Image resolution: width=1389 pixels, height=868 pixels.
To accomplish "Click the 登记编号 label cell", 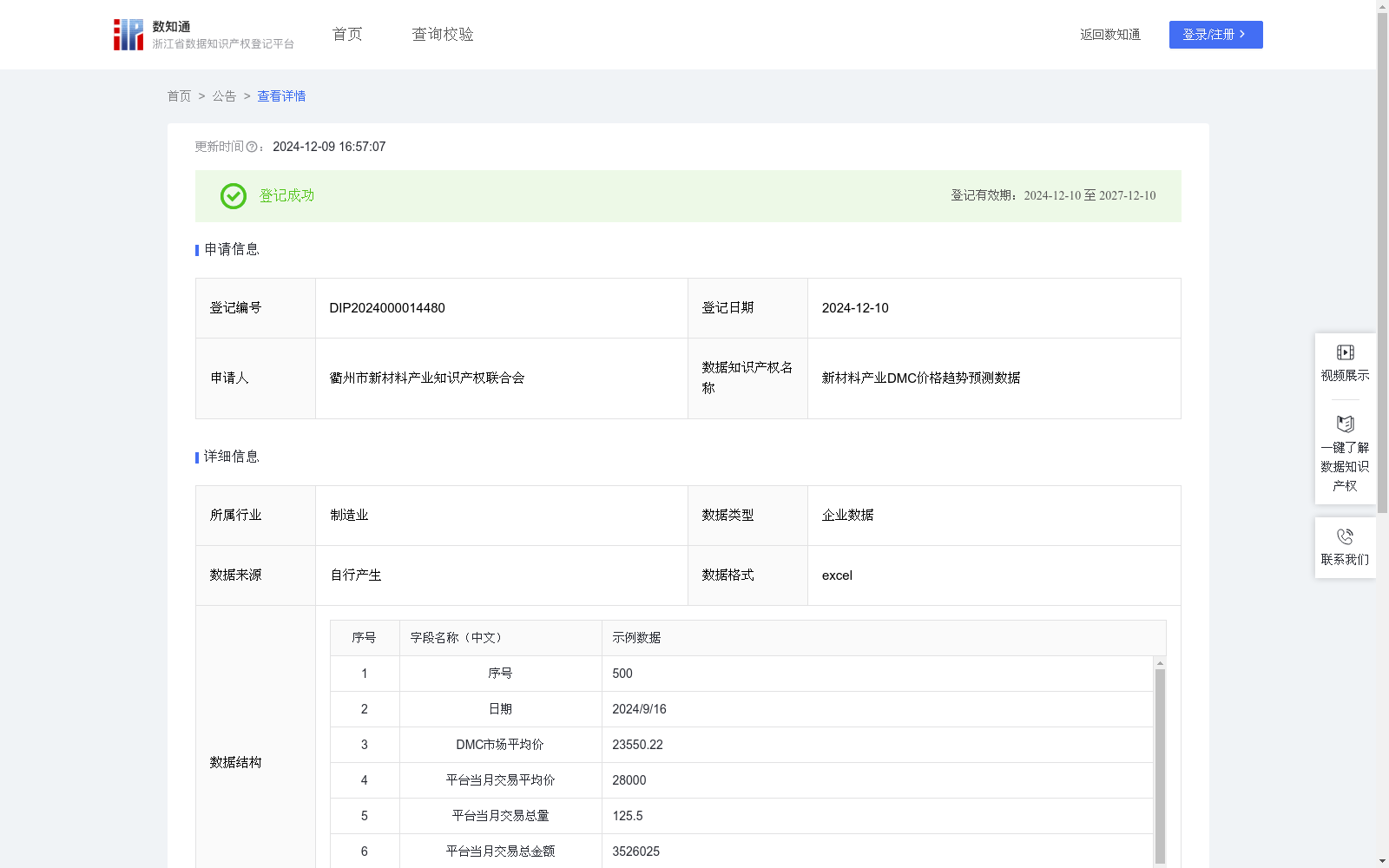I will point(256,308).
